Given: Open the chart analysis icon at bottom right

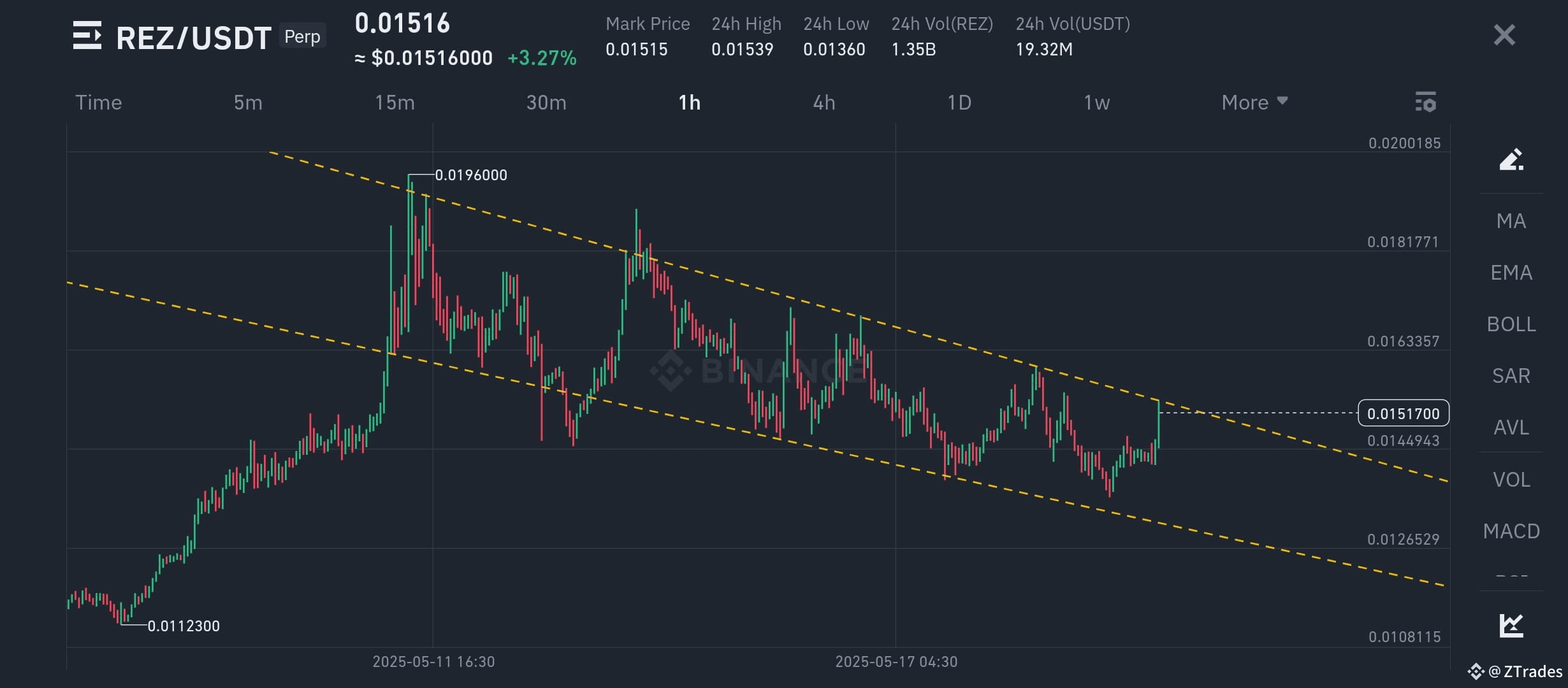Looking at the screenshot, I should click(x=1511, y=625).
